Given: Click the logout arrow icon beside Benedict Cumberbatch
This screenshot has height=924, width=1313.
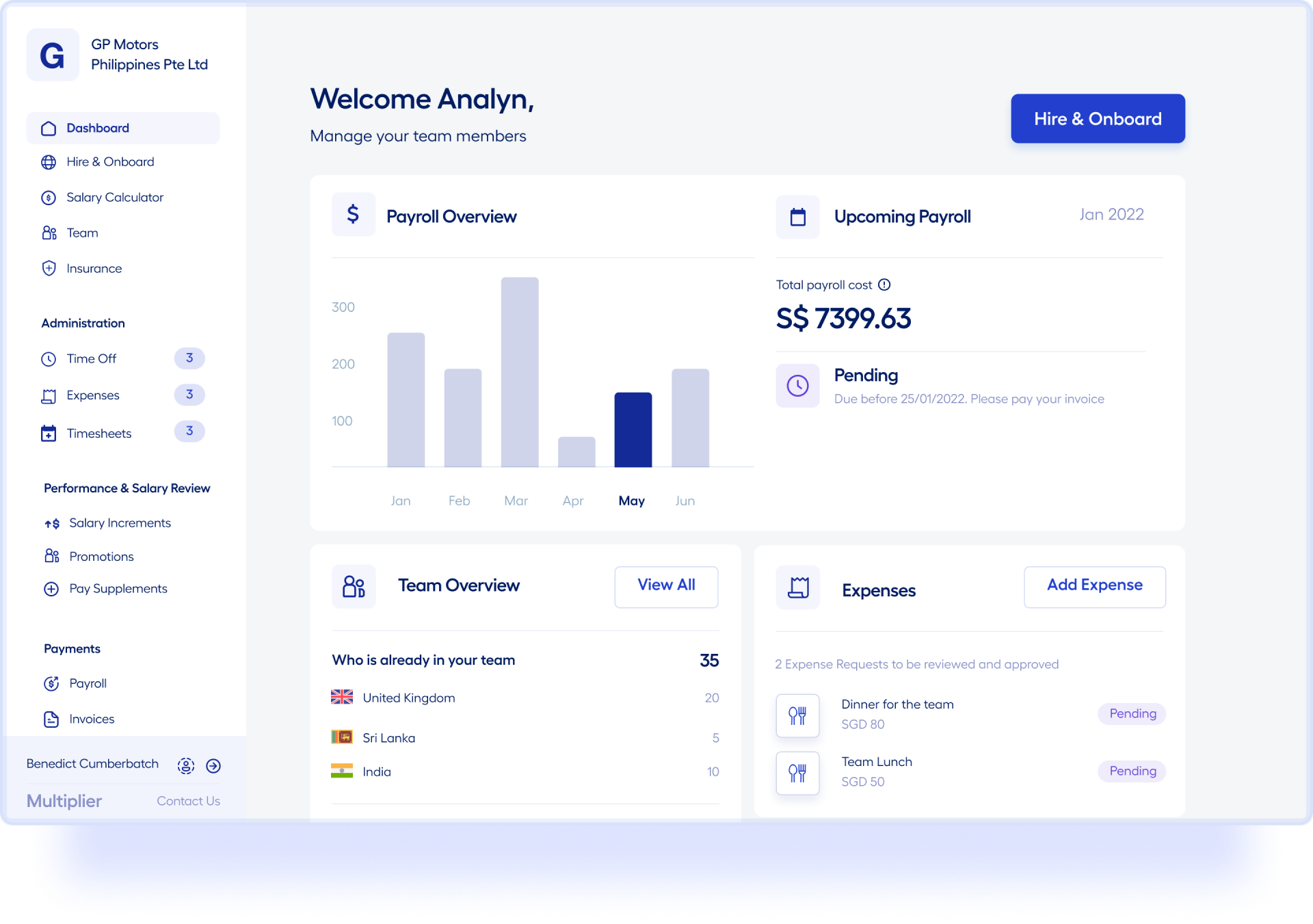Looking at the screenshot, I should (213, 766).
